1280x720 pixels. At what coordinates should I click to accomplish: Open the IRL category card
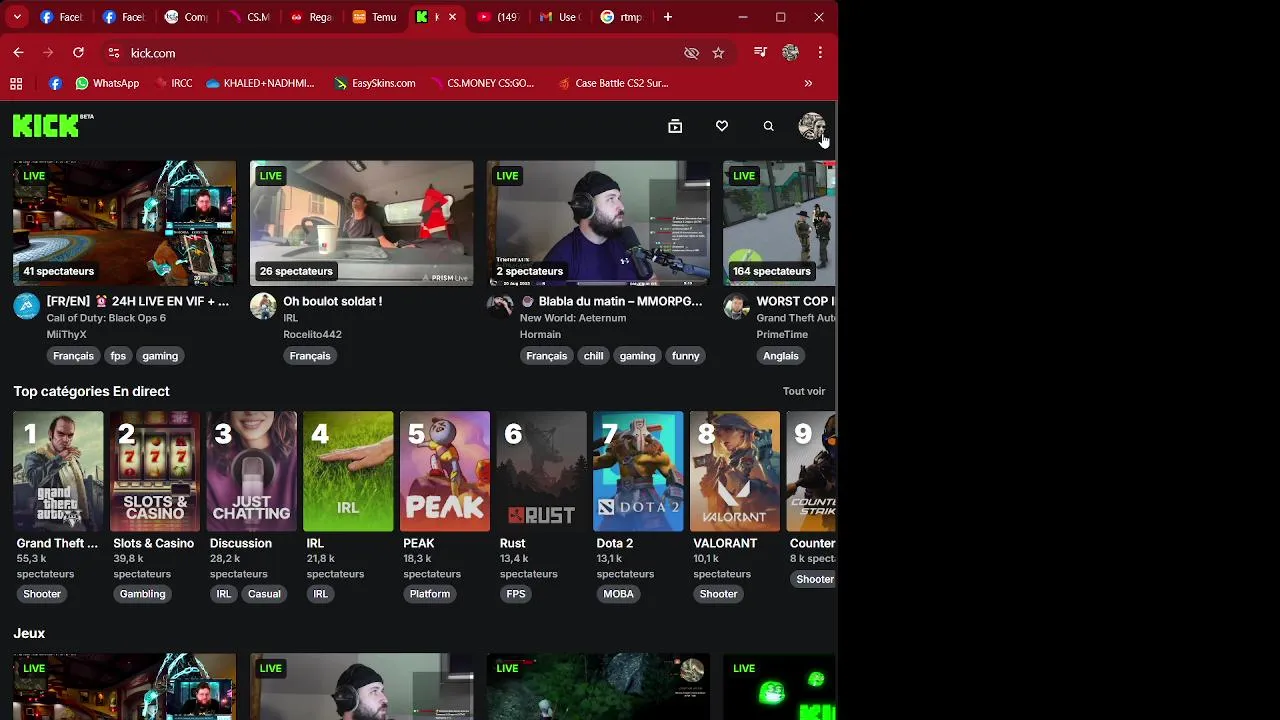tap(348, 471)
